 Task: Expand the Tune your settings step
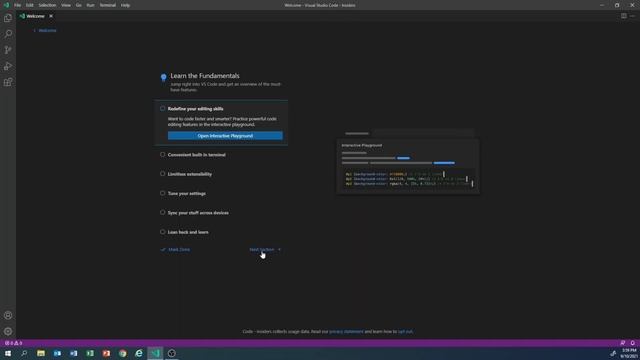[x=187, y=193]
